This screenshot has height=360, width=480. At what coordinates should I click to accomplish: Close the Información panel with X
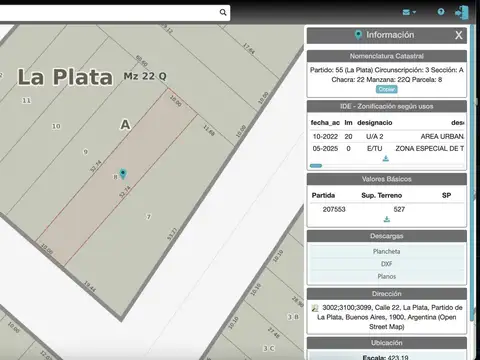point(459,35)
